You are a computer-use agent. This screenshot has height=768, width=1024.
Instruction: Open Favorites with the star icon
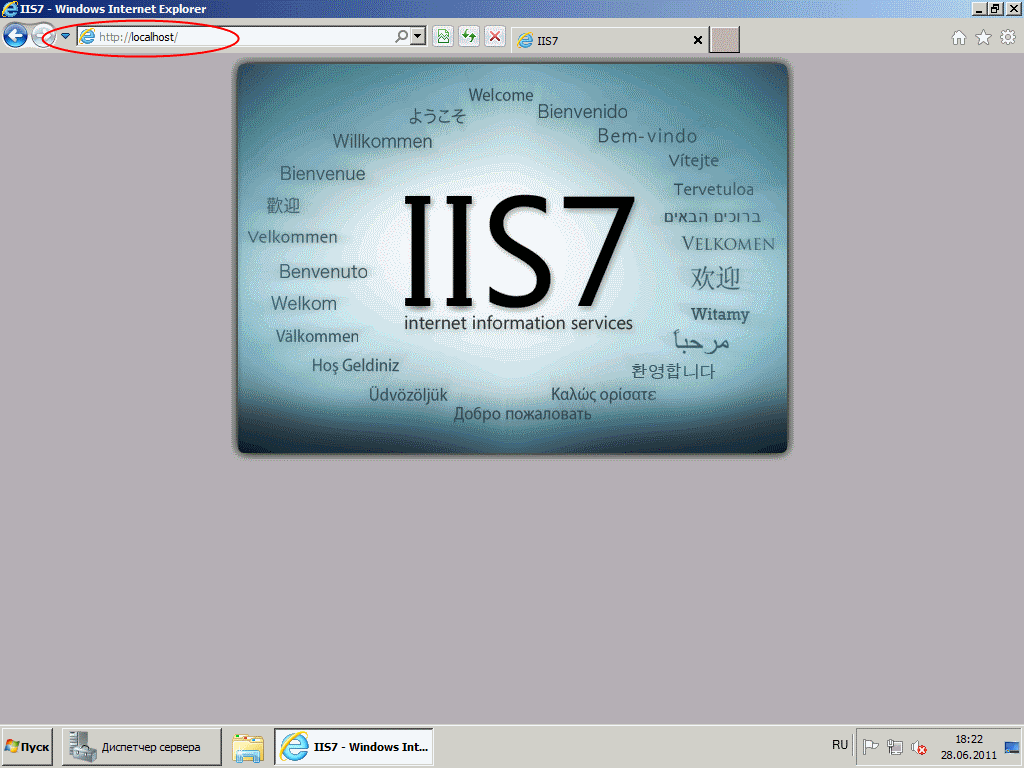(x=984, y=38)
